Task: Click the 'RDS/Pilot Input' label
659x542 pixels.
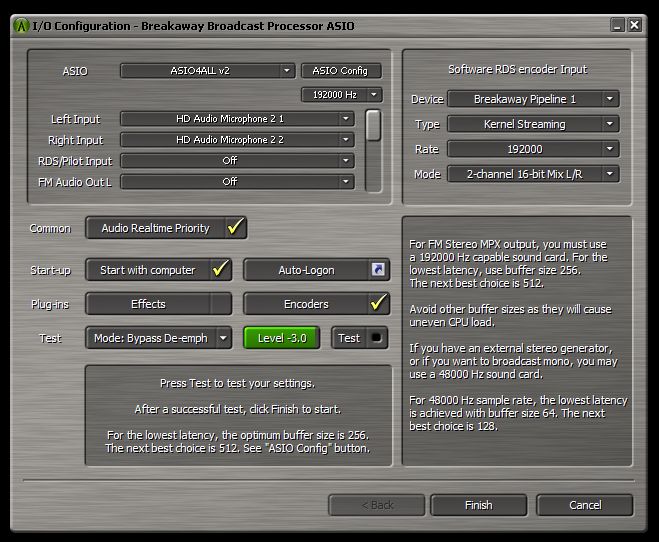Action: point(75,161)
